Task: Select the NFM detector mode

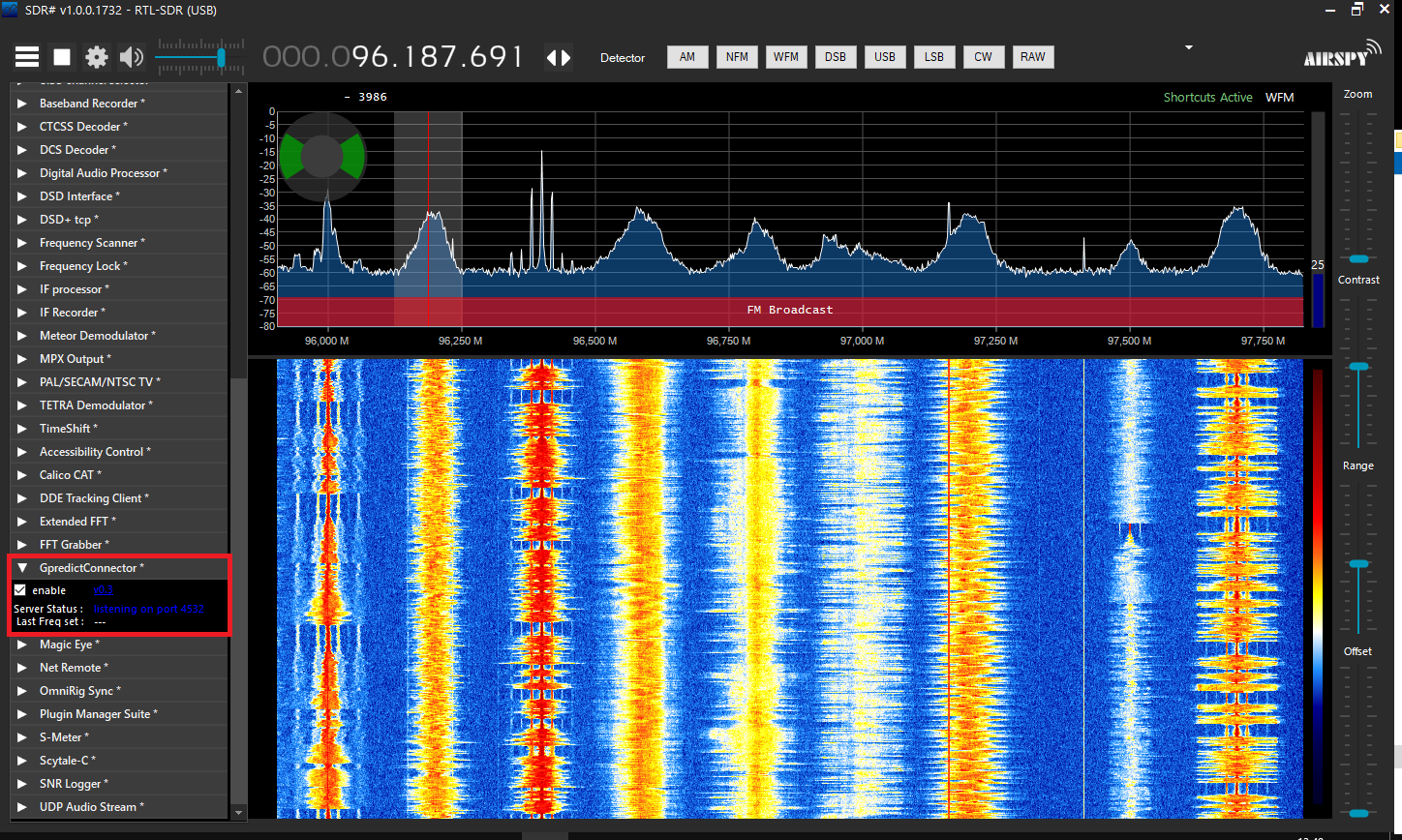Action: click(737, 57)
